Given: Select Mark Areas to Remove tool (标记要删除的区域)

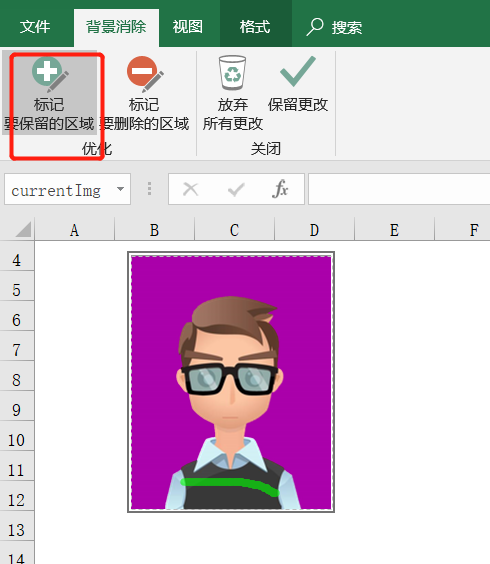Looking at the screenshot, I should pos(144,93).
